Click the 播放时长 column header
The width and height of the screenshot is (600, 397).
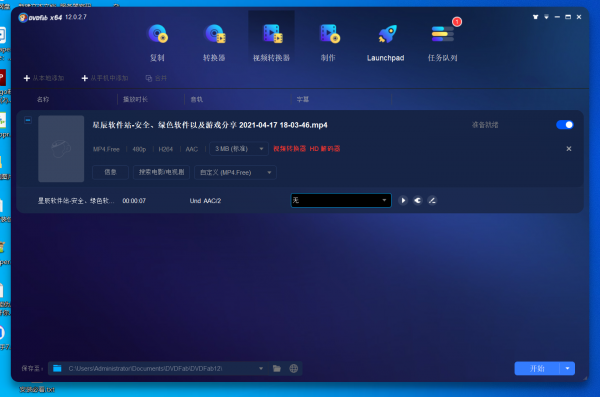click(x=135, y=100)
